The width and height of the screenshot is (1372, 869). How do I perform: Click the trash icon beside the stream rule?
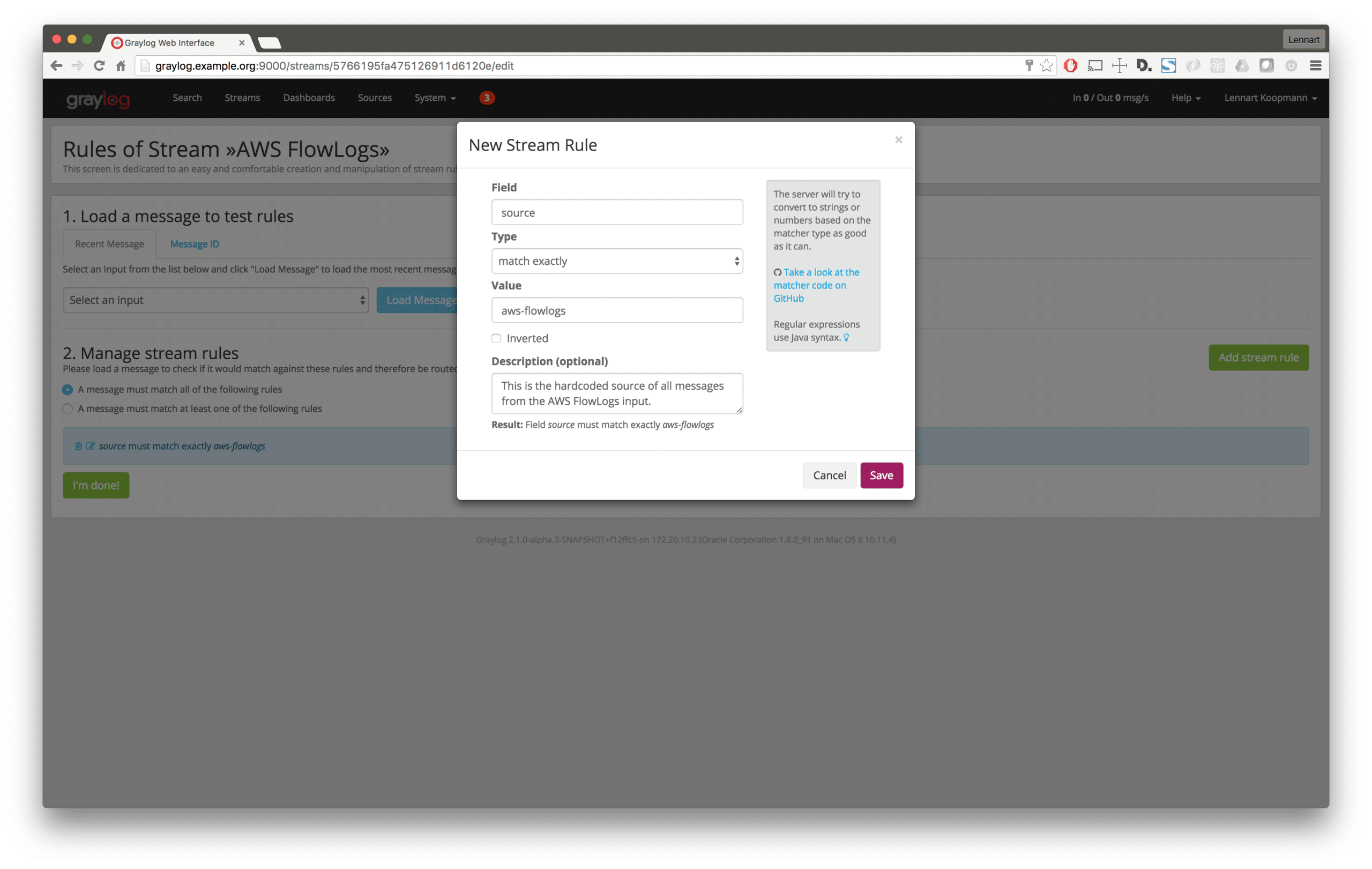click(x=79, y=446)
